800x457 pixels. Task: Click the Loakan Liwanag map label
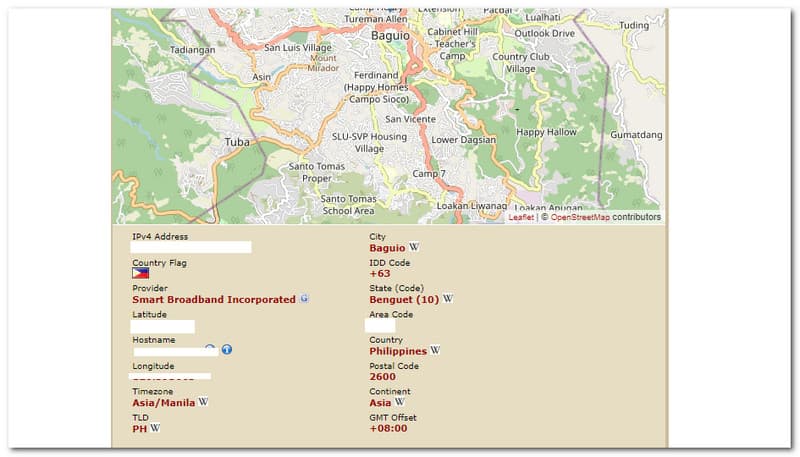point(472,206)
